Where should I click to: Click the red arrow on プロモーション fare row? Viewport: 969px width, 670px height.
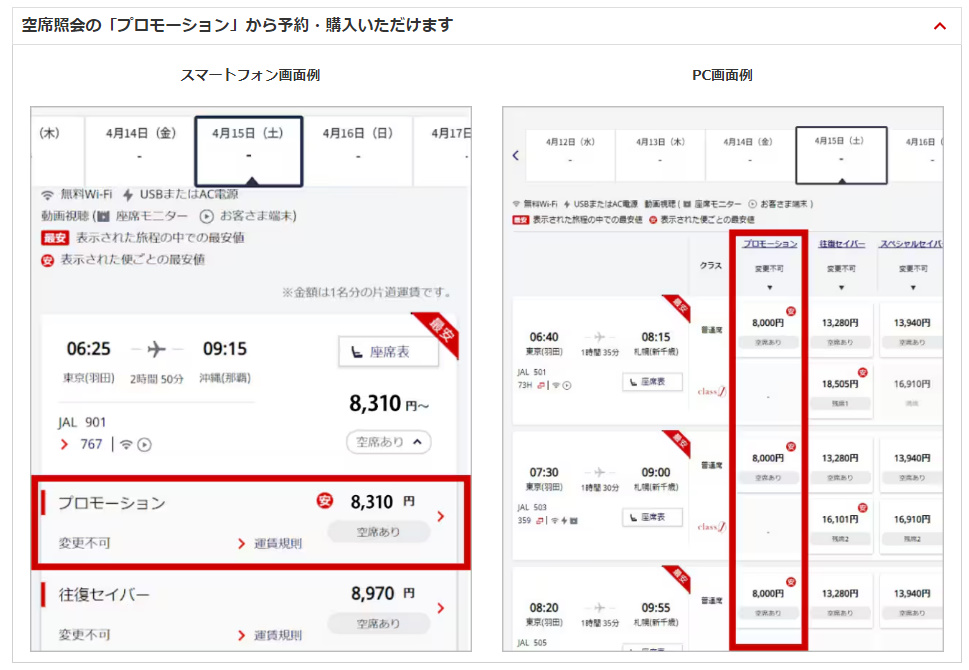tap(441, 517)
